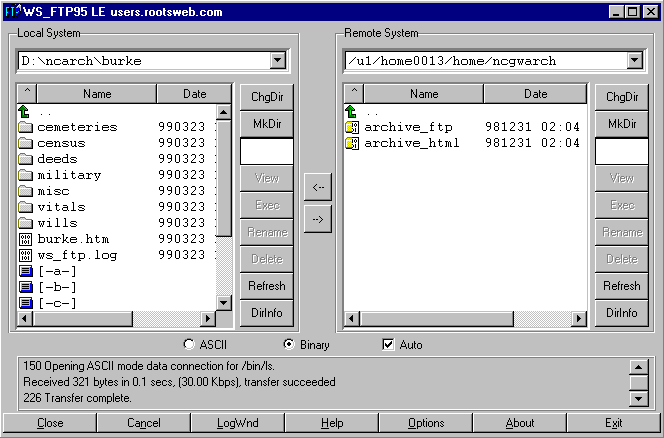The image size is (664, 438).
Task: Expand the remote directory path dropdown
Action: coord(633,61)
